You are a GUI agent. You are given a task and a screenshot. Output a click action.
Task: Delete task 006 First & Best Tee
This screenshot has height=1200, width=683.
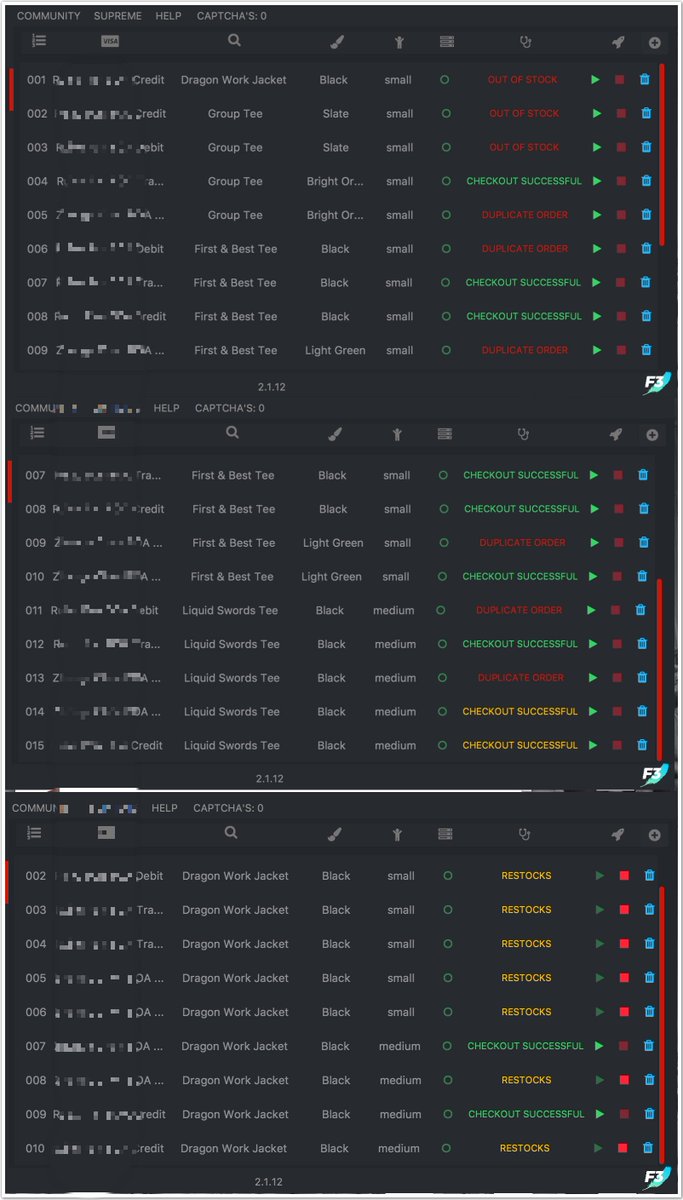(646, 249)
